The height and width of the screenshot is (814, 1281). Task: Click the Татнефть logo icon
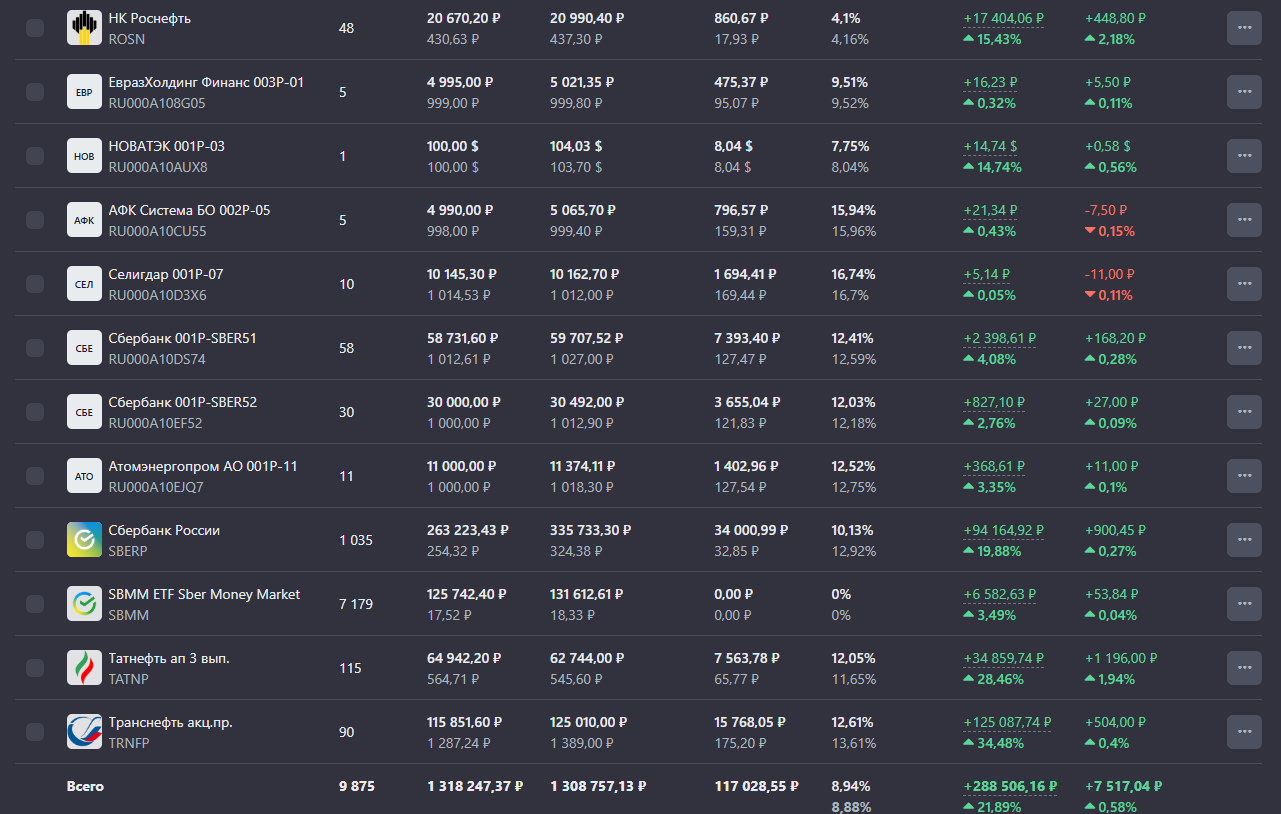click(84, 668)
